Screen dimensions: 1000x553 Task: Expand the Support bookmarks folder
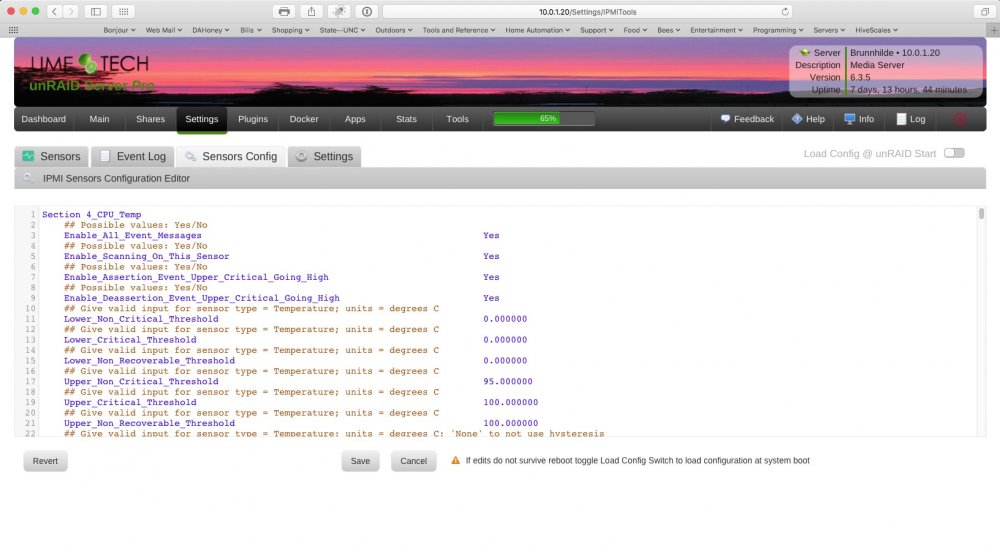[x=596, y=30]
